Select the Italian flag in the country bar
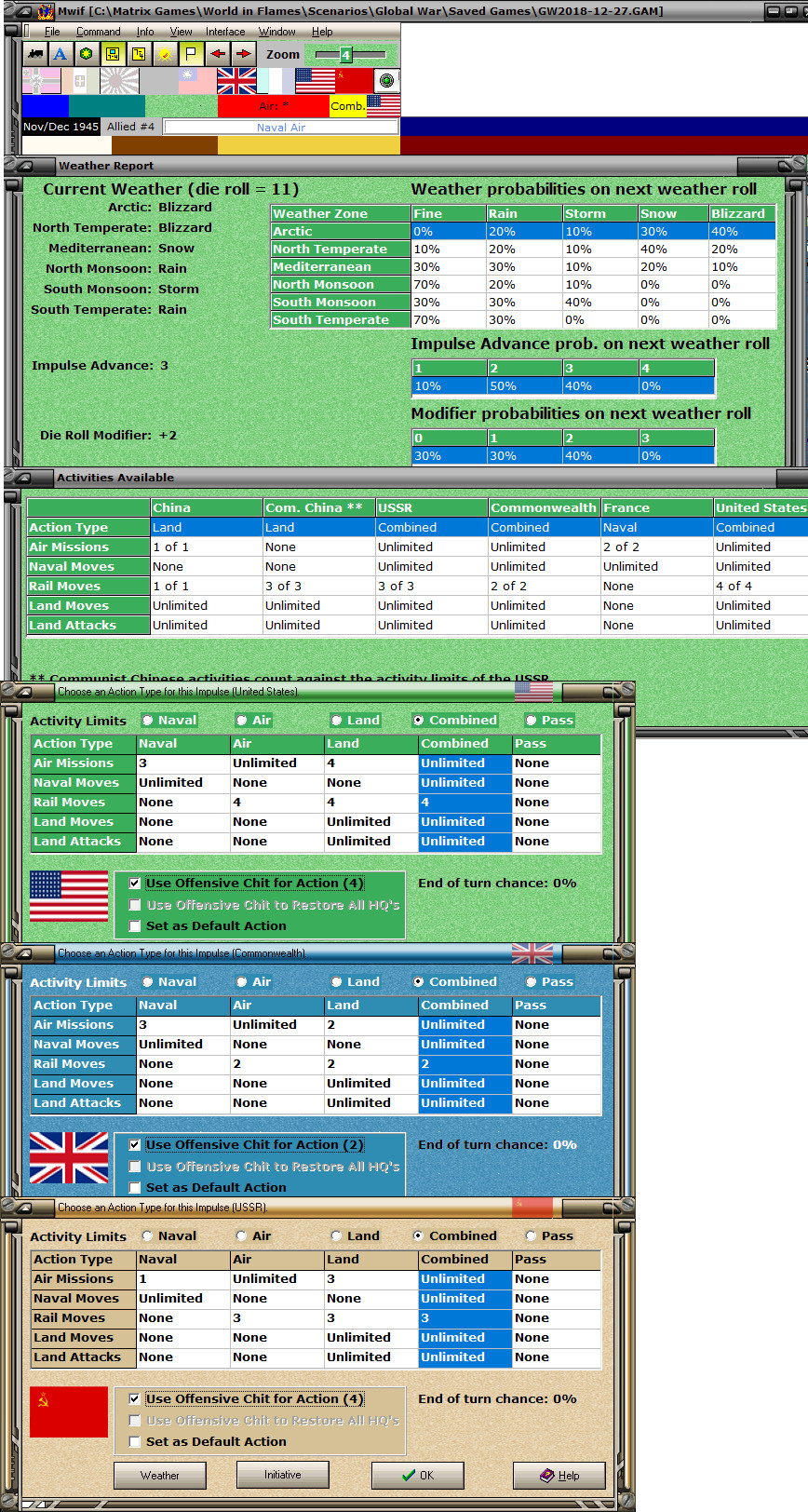The height and width of the screenshot is (1512, 808). (x=80, y=81)
